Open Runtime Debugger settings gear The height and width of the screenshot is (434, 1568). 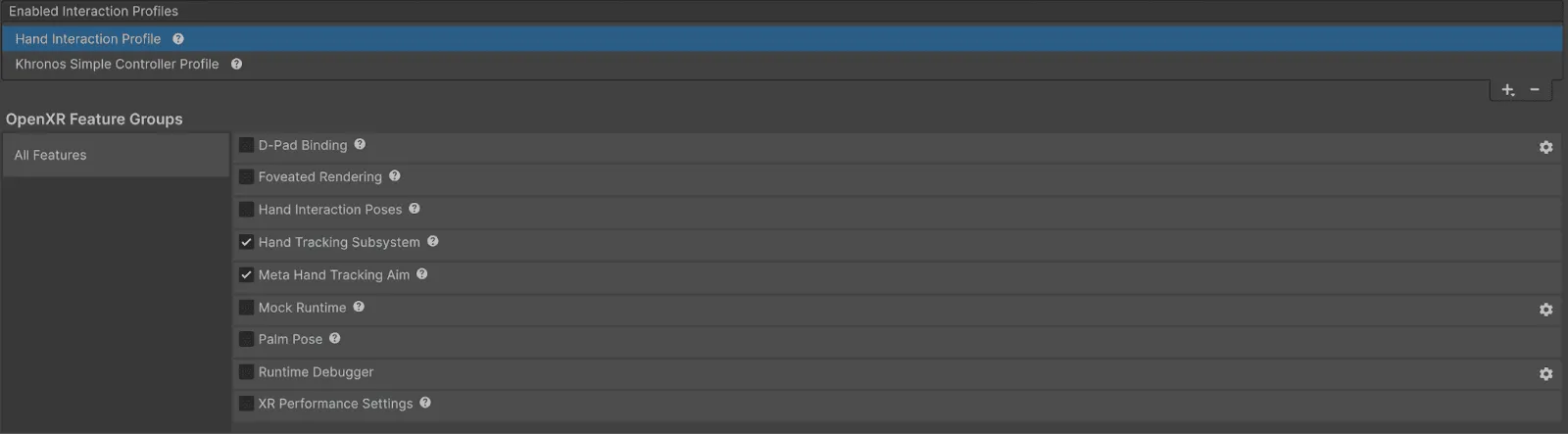[x=1545, y=374]
